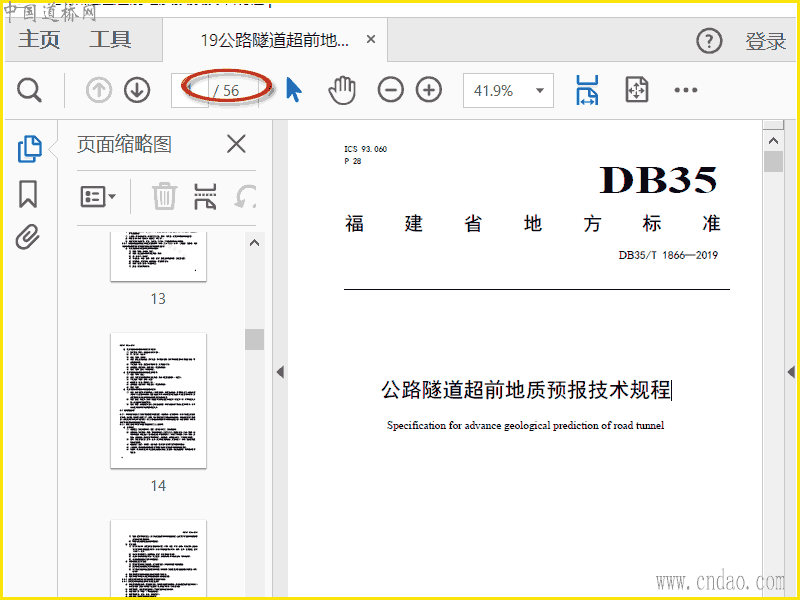Expand the right tools pane arrow

point(791,372)
